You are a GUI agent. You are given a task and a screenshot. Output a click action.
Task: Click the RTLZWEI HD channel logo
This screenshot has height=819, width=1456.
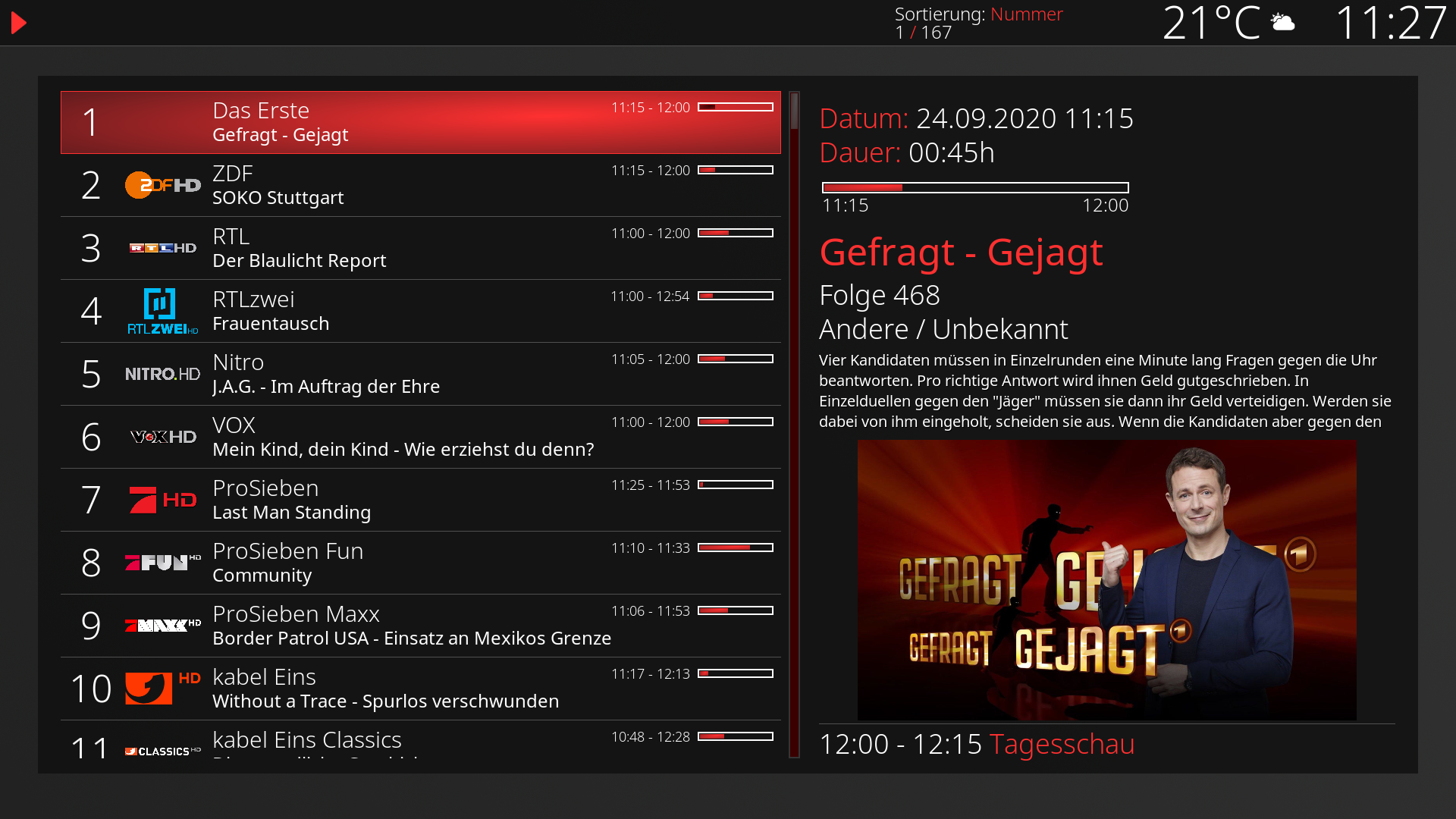[162, 311]
